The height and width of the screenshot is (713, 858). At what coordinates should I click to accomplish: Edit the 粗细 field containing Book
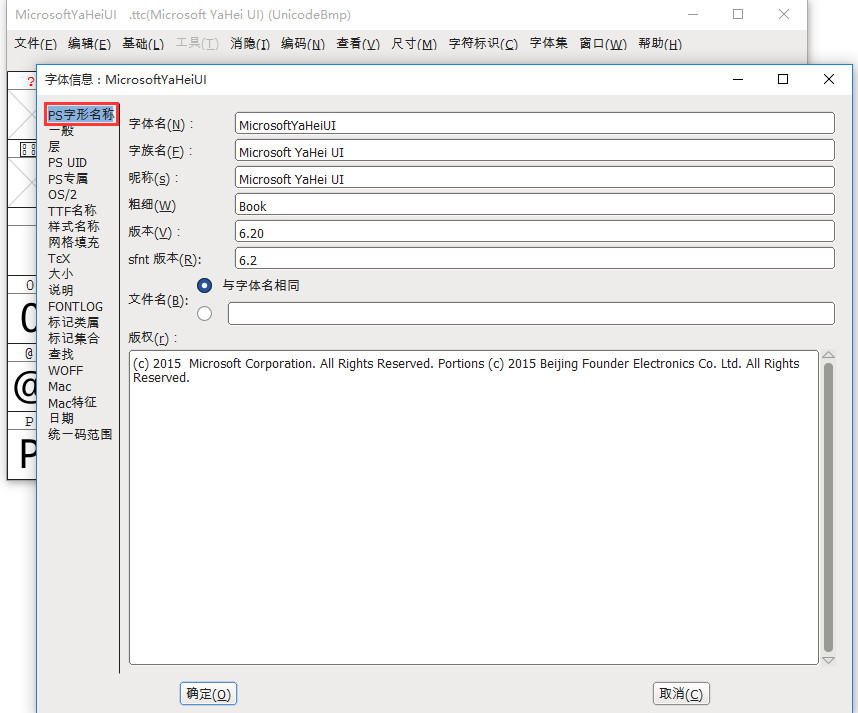tap(533, 205)
